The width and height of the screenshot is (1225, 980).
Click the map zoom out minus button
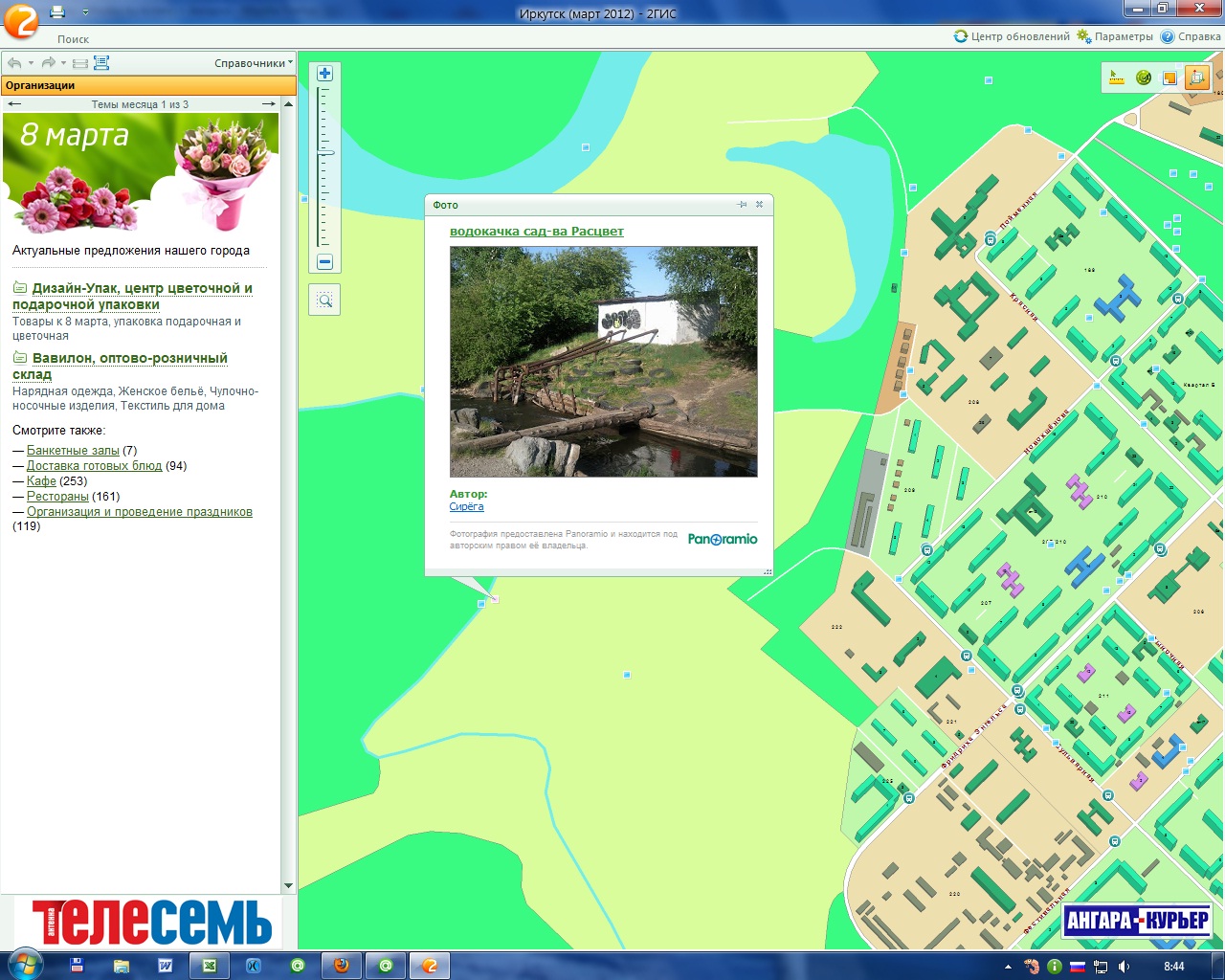pyautogui.click(x=324, y=262)
